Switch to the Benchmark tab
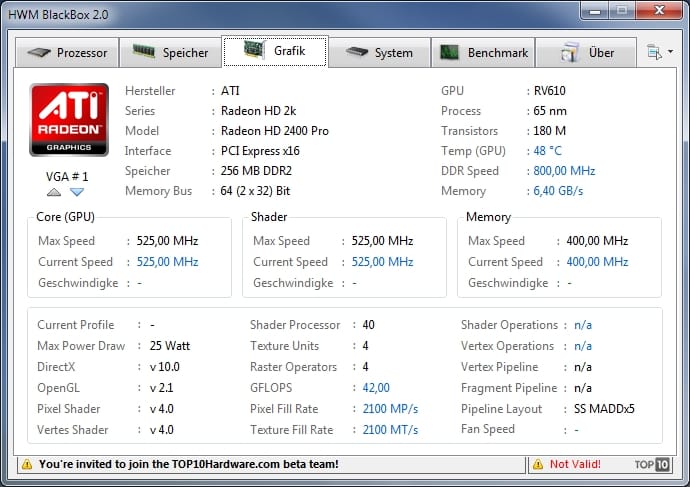The width and height of the screenshot is (690, 487). pyautogui.click(x=483, y=52)
